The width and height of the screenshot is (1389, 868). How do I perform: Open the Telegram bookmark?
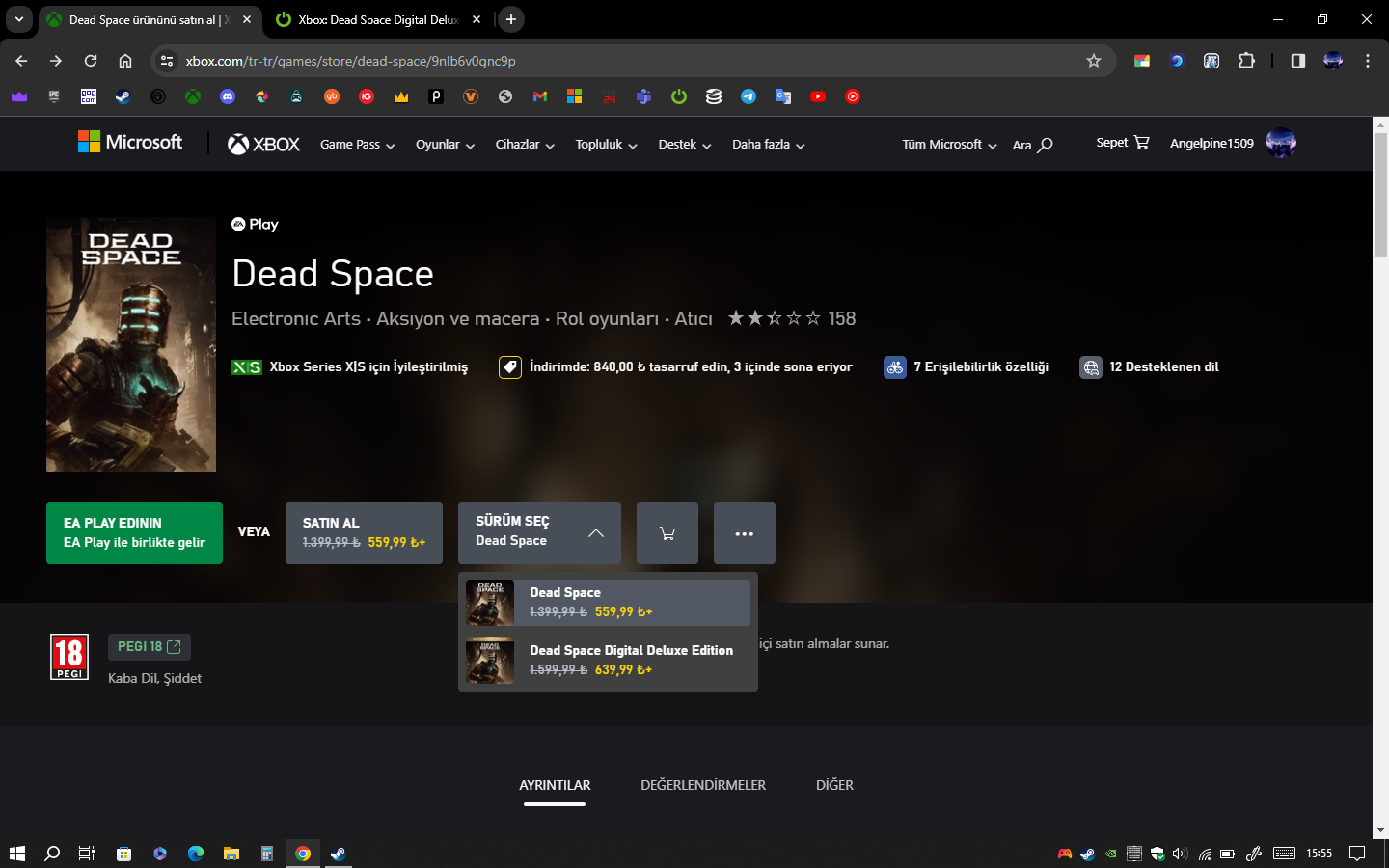click(749, 96)
